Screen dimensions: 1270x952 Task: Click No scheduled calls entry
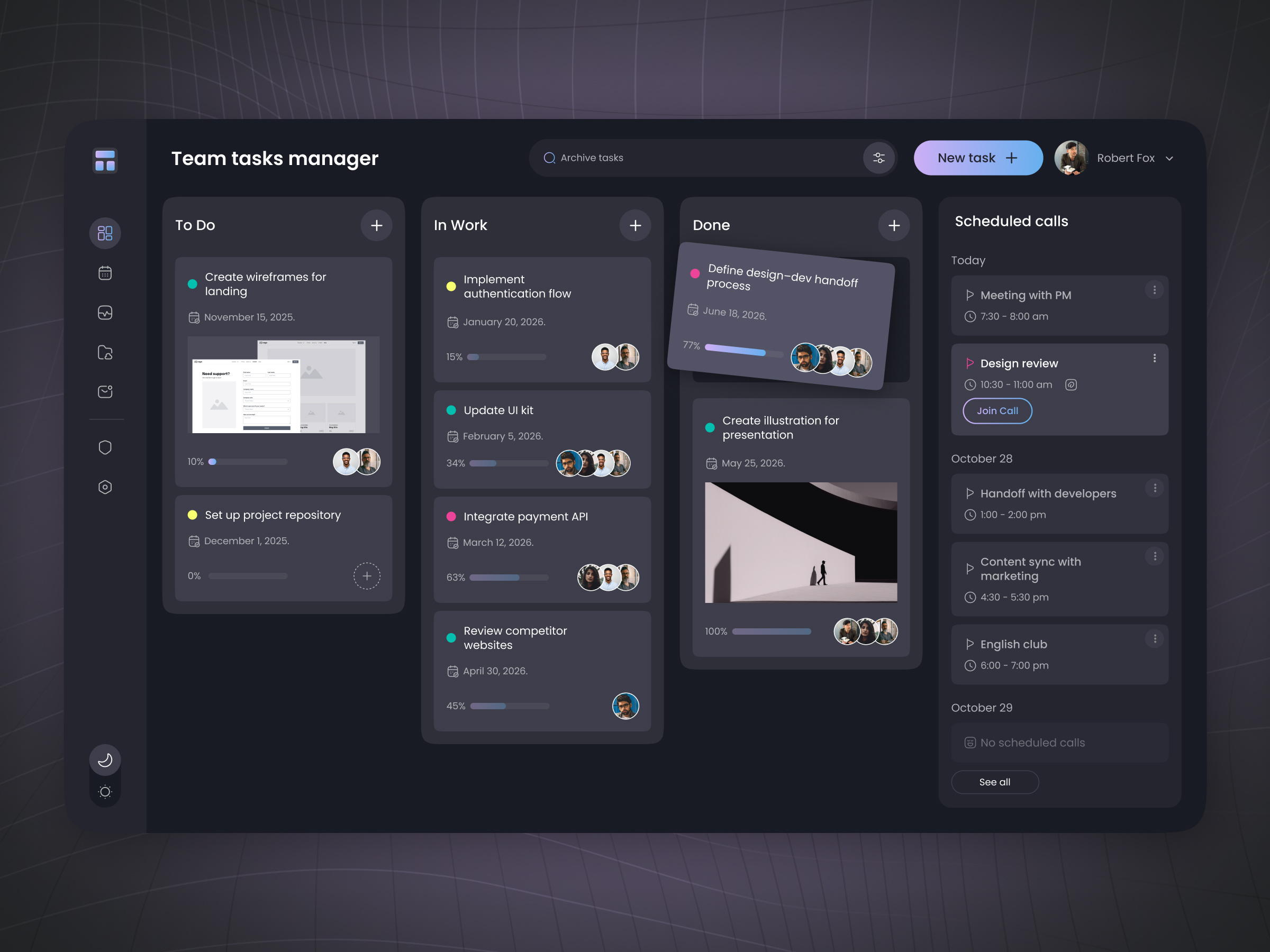[1059, 743]
